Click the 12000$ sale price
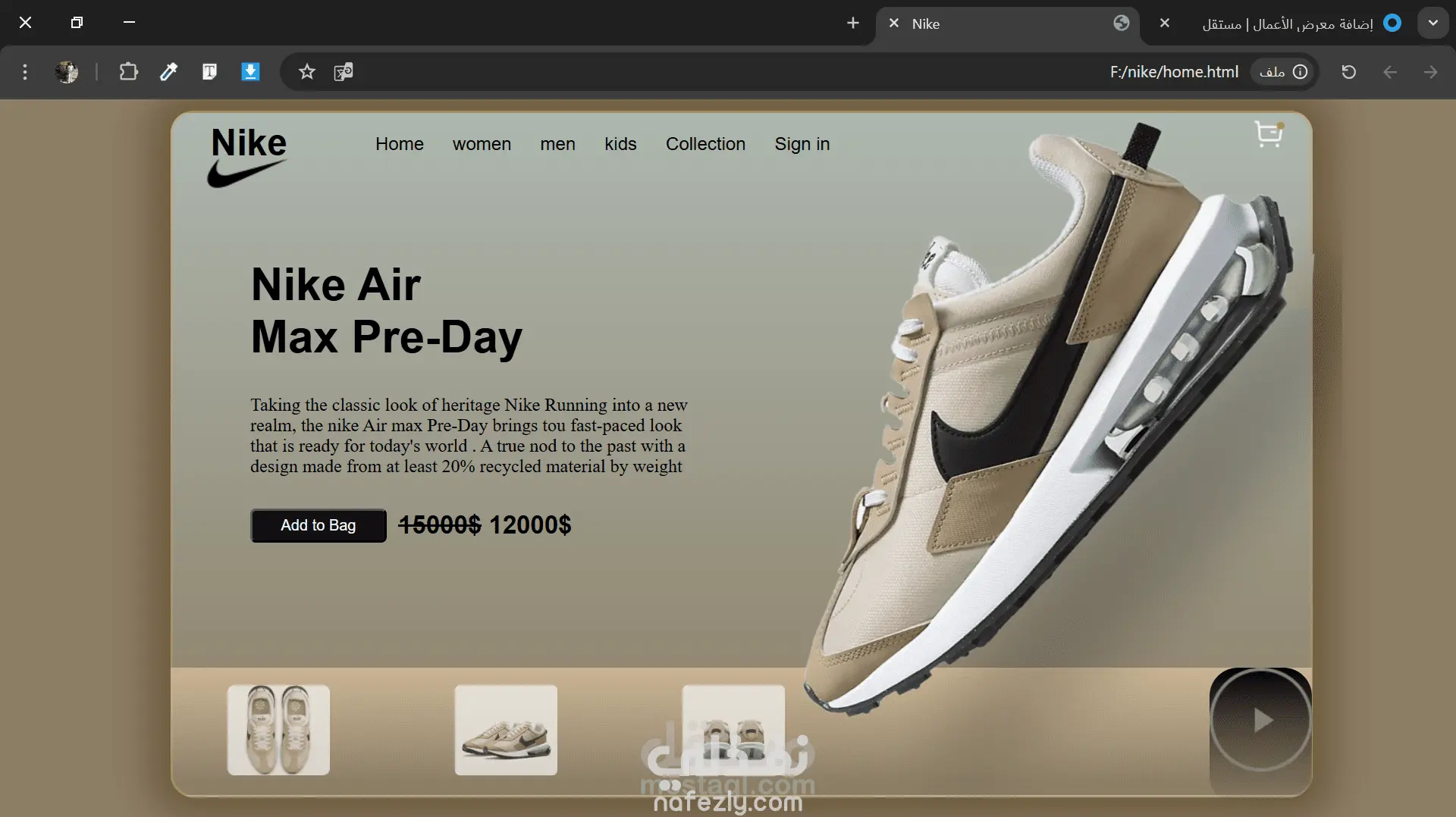 tap(530, 524)
